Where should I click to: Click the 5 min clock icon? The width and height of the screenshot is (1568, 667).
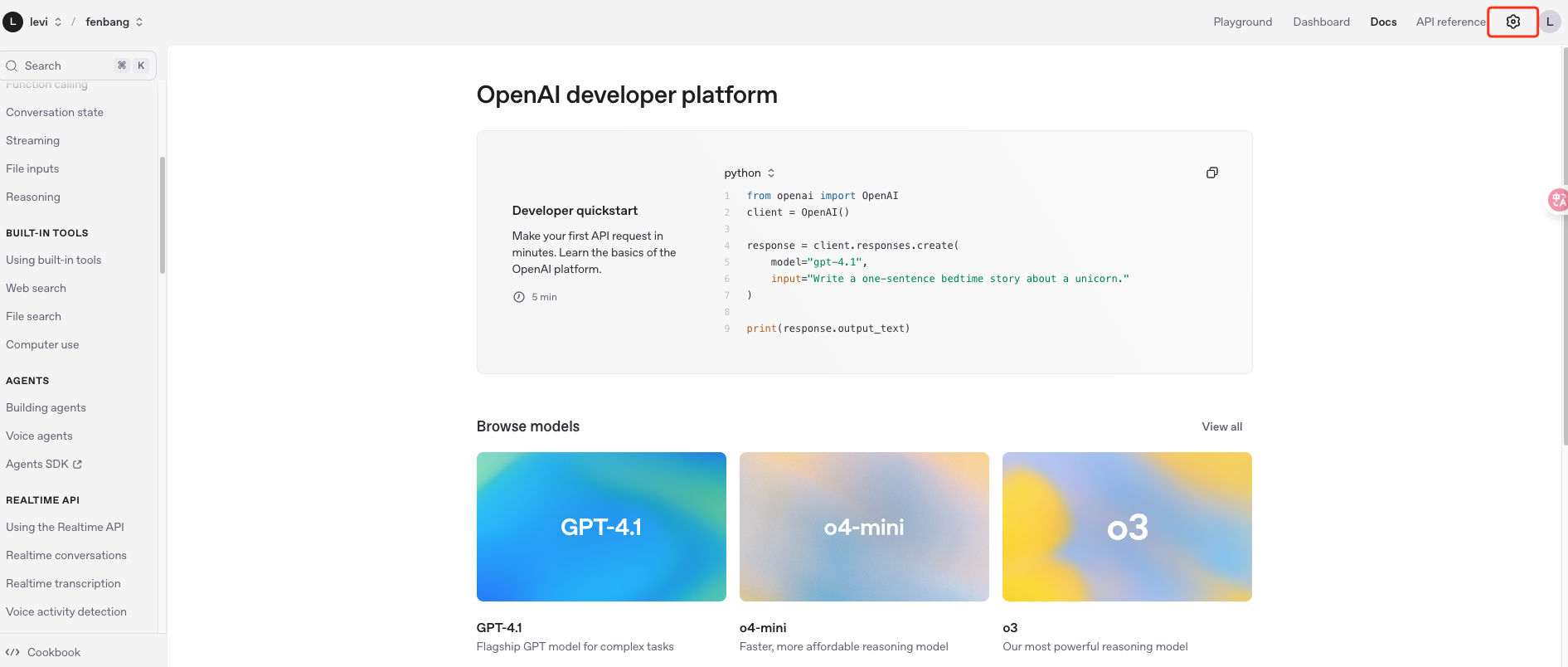click(x=519, y=297)
